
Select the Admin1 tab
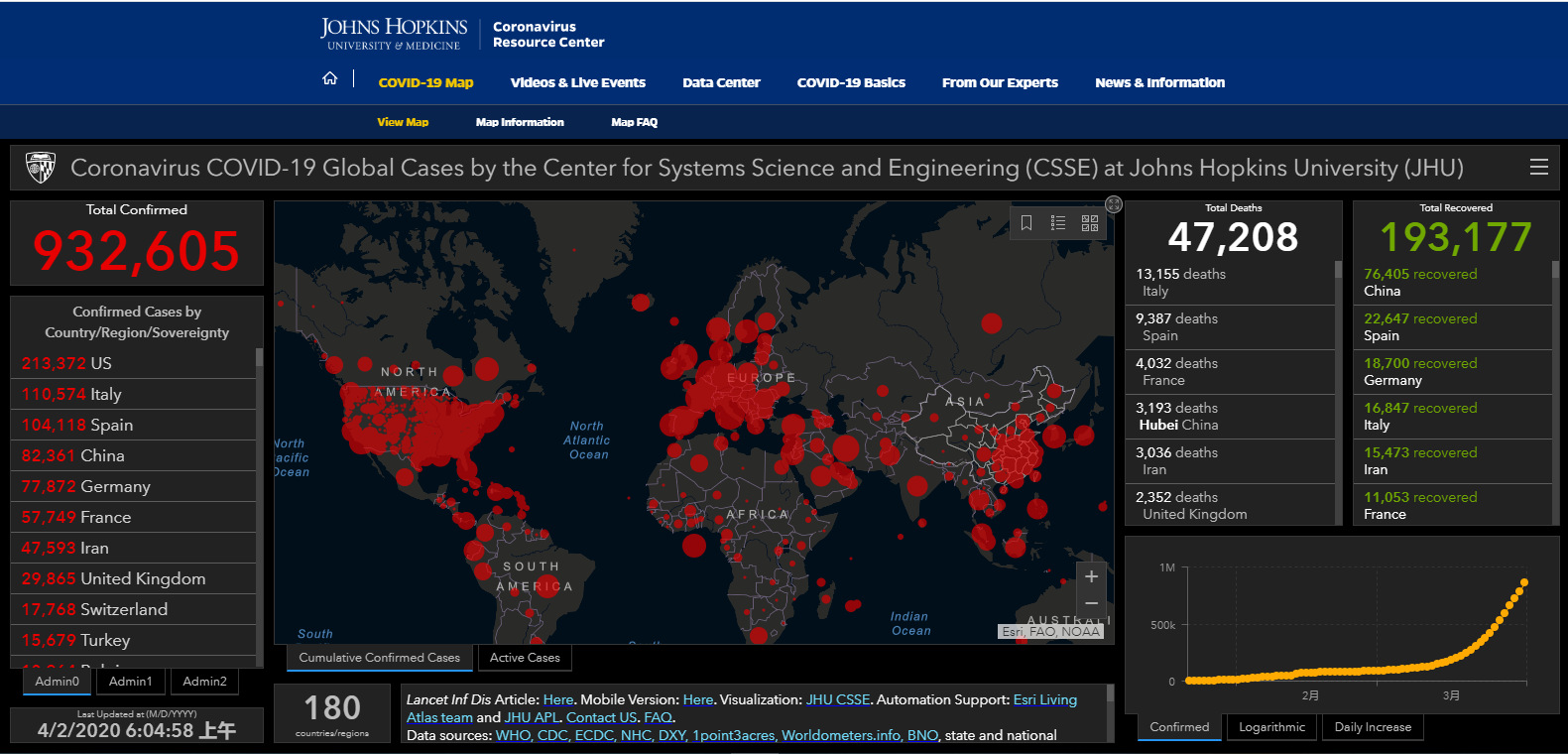click(x=131, y=682)
